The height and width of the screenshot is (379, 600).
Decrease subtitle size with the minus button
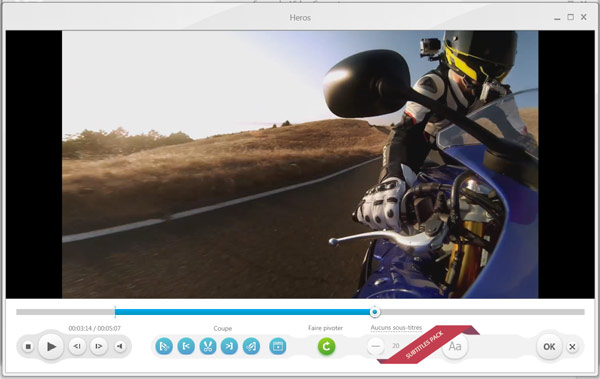click(376, 346)
